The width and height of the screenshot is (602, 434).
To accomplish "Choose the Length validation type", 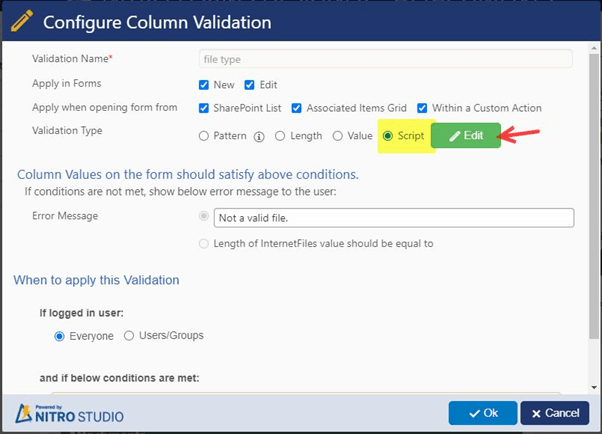I will [281, 136].
